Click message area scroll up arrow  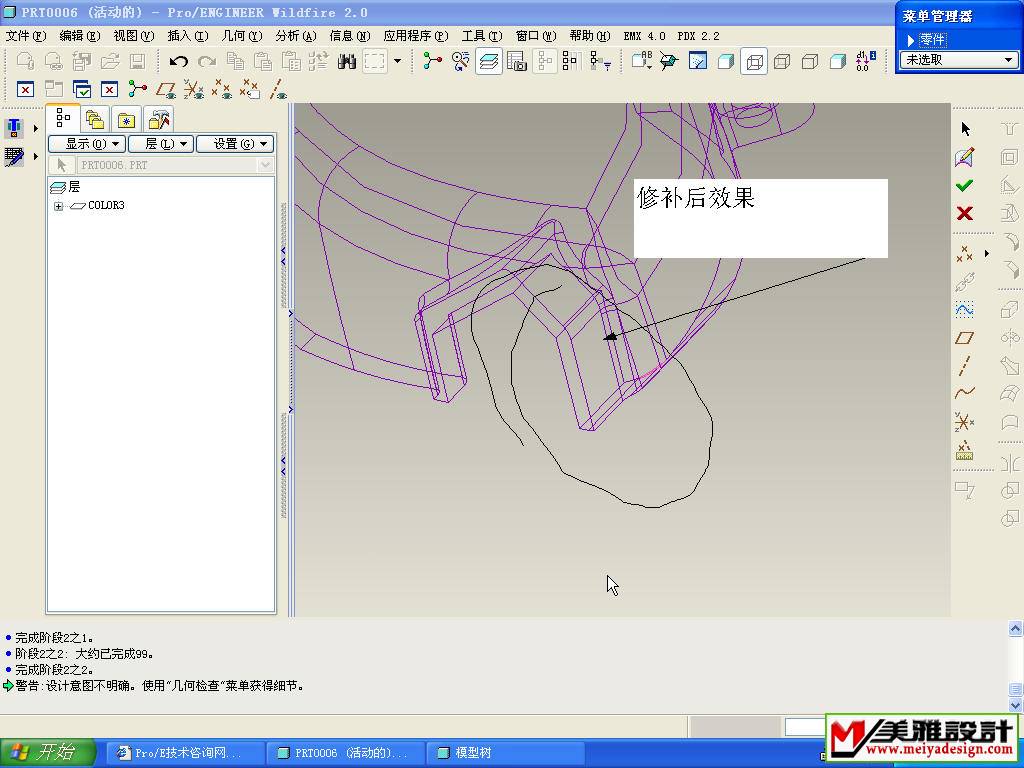coord(1016,628)
